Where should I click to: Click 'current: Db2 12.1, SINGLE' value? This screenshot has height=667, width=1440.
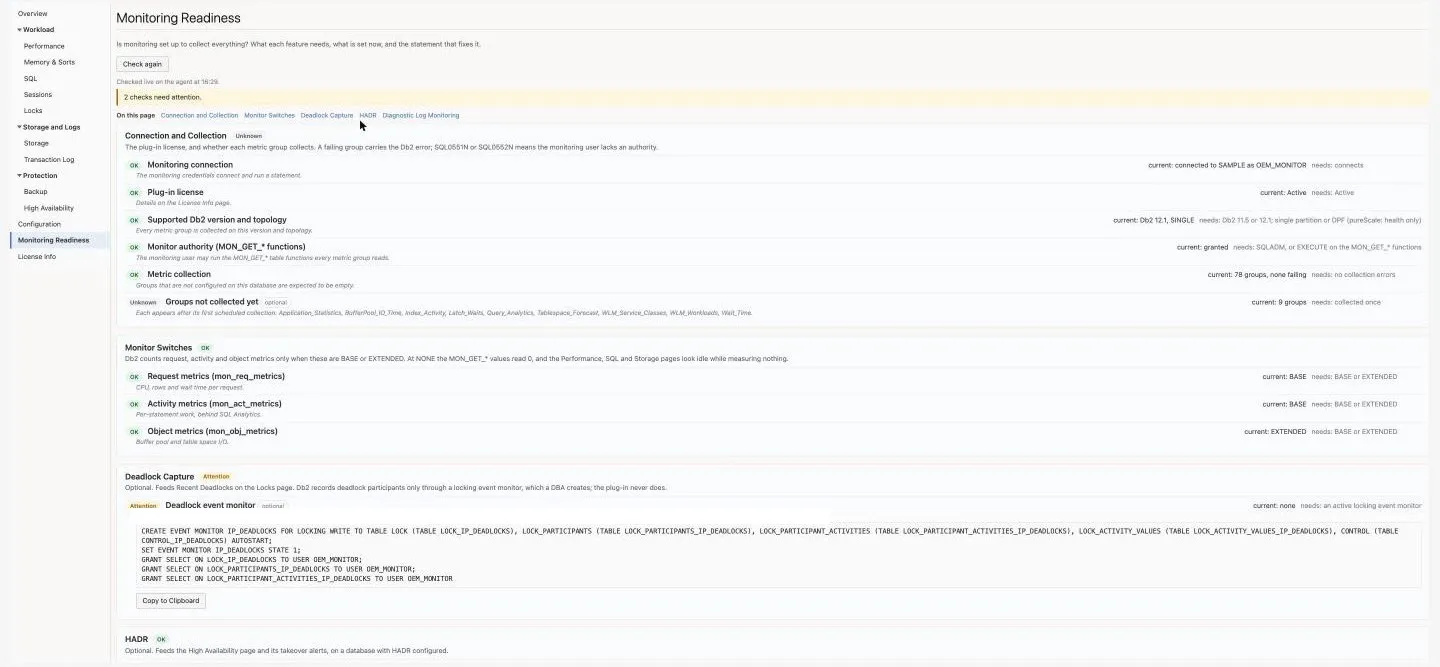pyautogui.click(x=1153, y=220)
